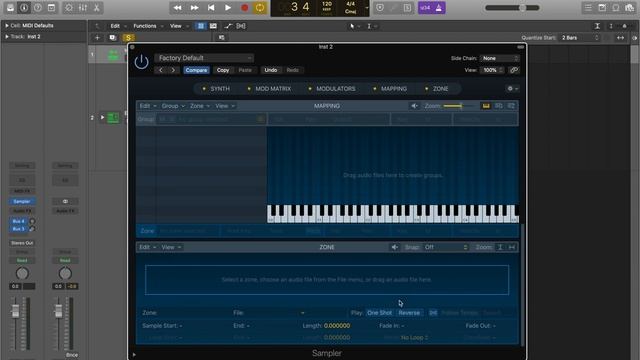Open the tracks Edit menu
640x360 pixels.
pos(118,26)
